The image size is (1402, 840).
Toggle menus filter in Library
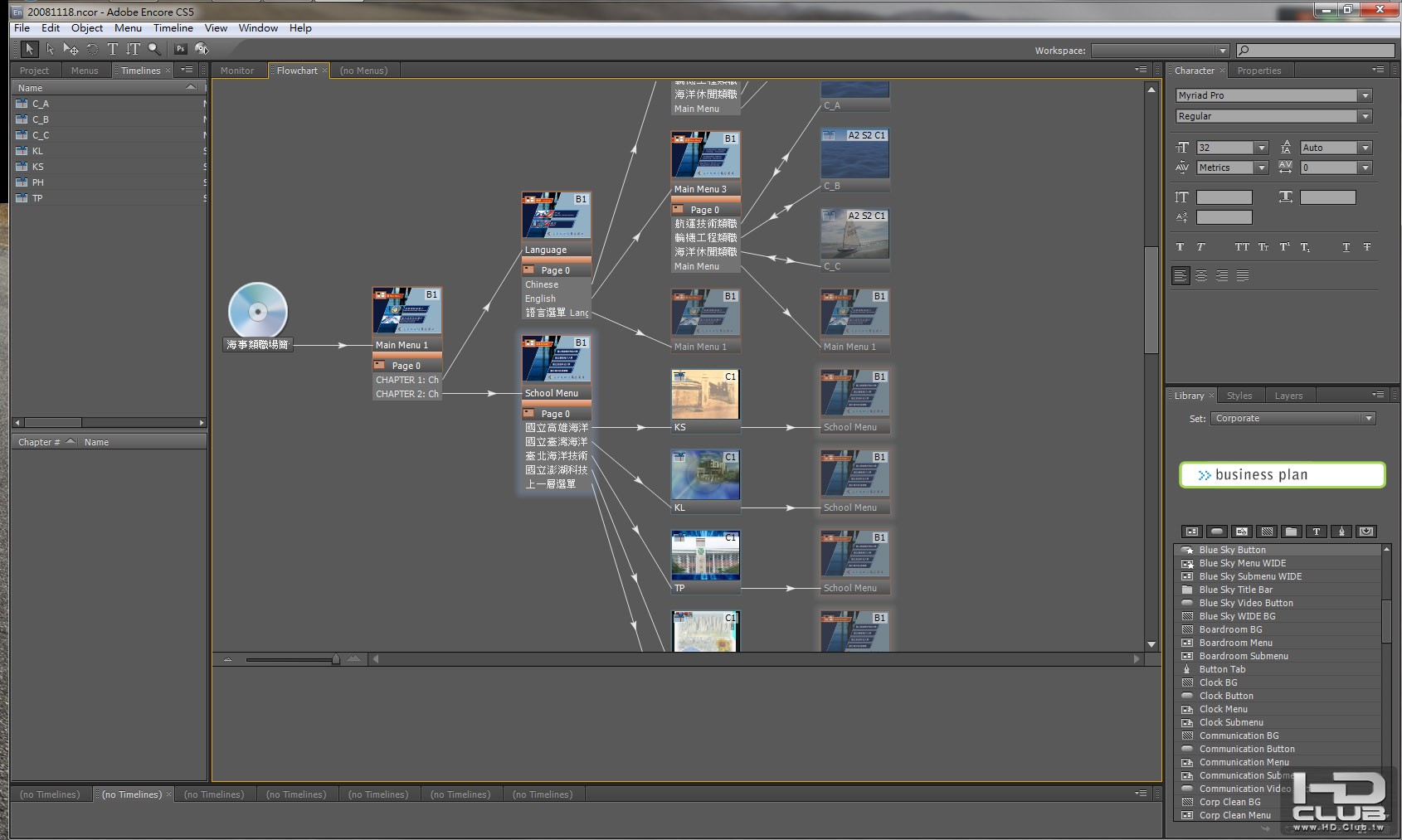point(1192,532)
